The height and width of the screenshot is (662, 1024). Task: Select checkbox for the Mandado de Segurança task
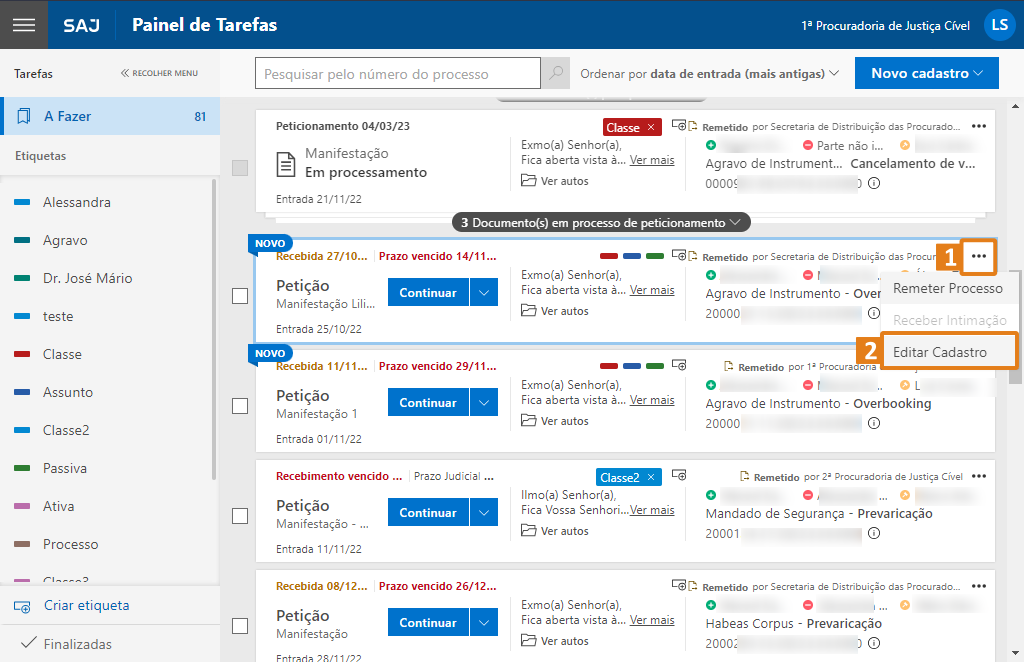[x=240, y=516]
